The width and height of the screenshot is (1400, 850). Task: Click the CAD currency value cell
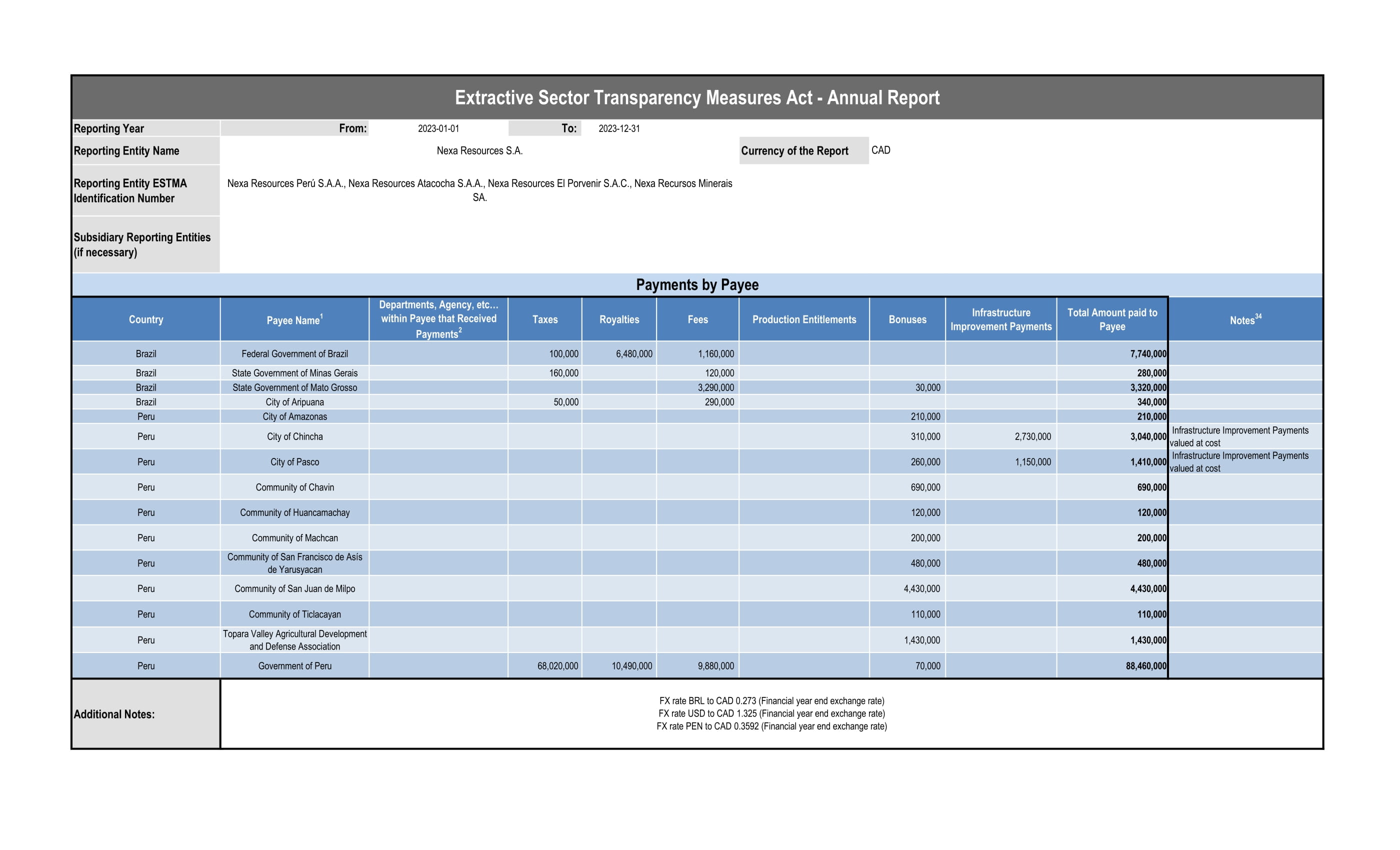(x=880, y=150)
